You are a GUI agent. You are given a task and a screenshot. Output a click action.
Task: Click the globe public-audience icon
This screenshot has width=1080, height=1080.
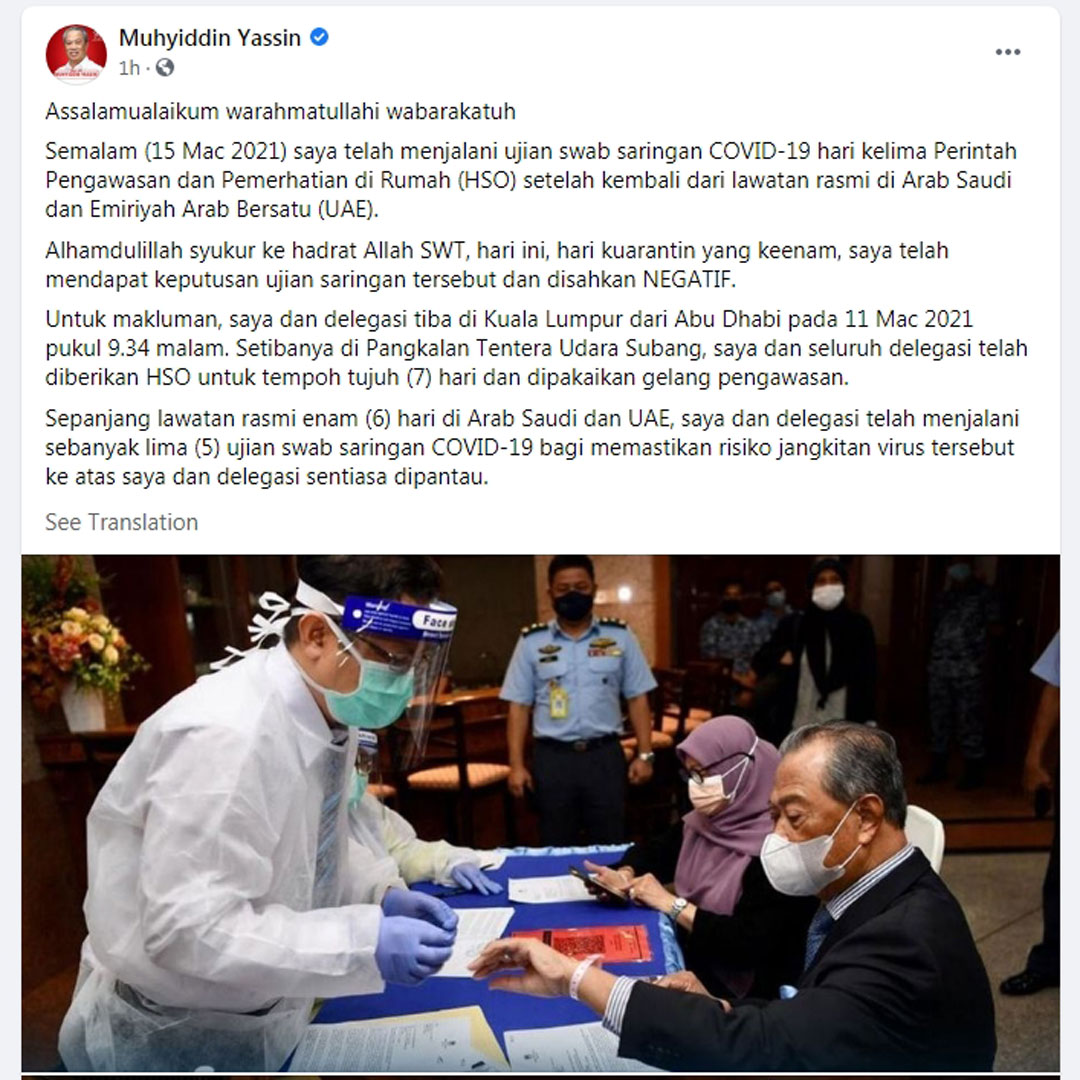point(165,68)
